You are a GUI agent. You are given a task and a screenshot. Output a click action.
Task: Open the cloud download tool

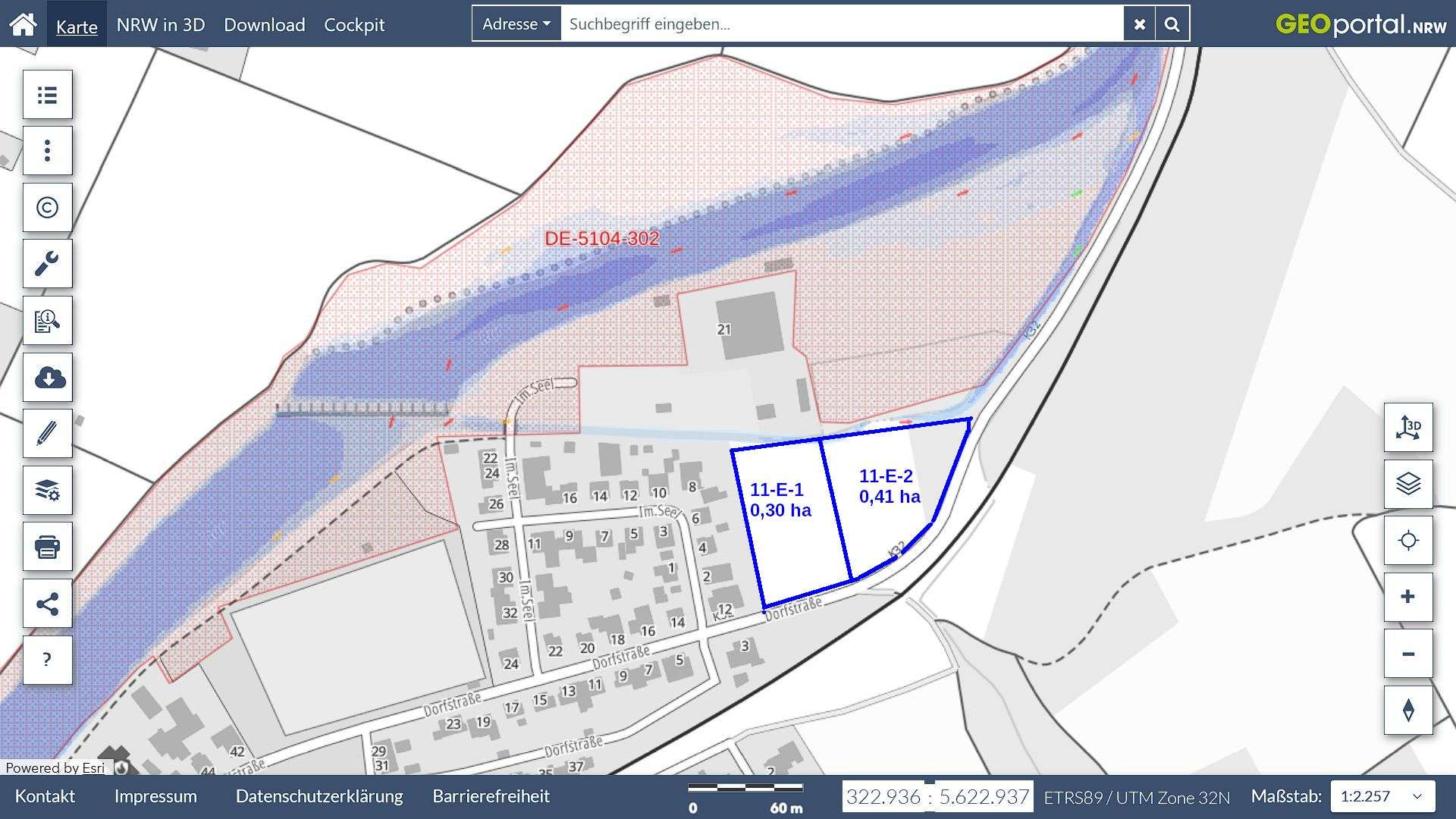[x=48, y=377]
